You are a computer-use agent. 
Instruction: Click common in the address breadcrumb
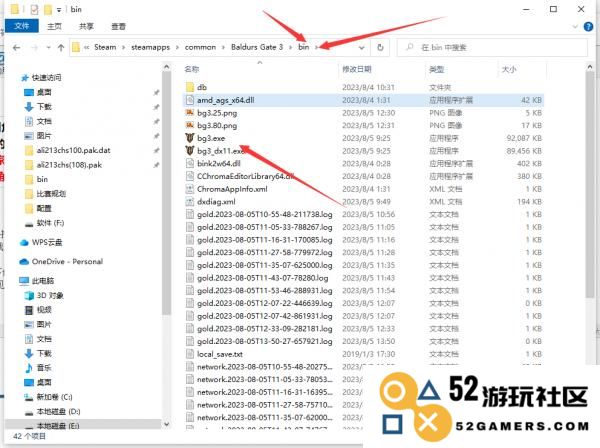click(200, 47)
